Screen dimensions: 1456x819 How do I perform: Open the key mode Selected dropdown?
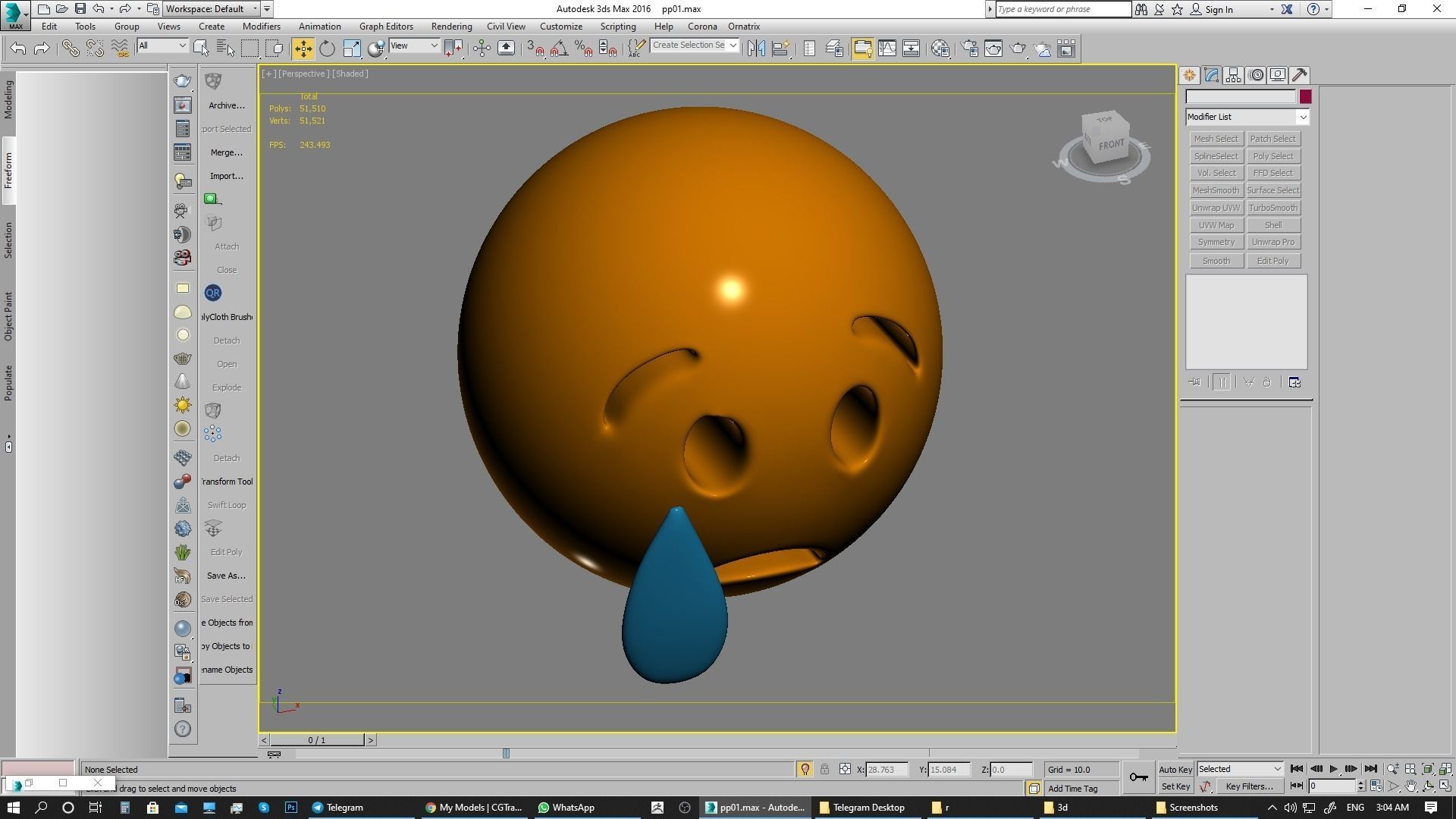point(1240,769)
